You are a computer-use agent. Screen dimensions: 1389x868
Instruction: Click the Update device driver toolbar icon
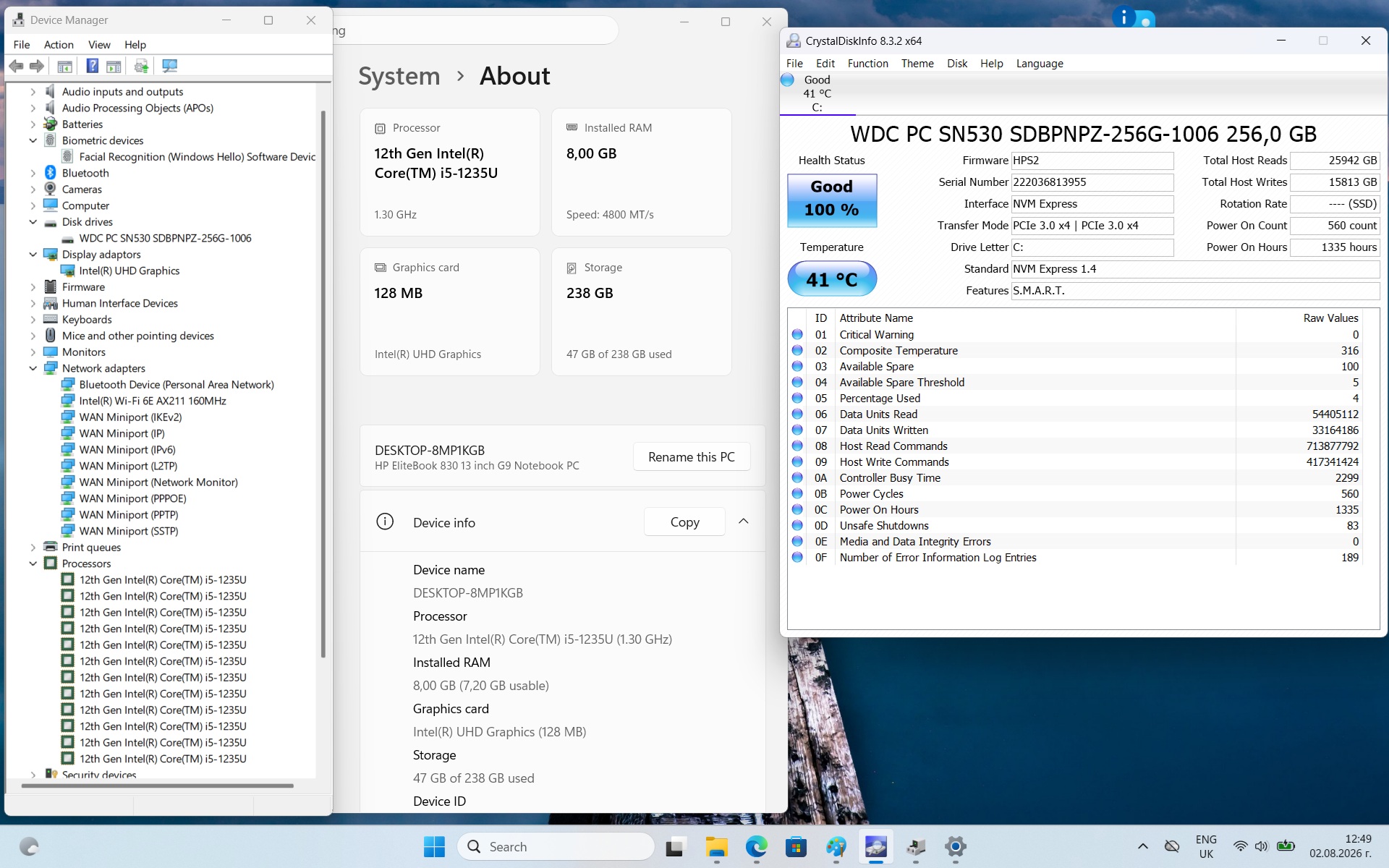[142, 66]
